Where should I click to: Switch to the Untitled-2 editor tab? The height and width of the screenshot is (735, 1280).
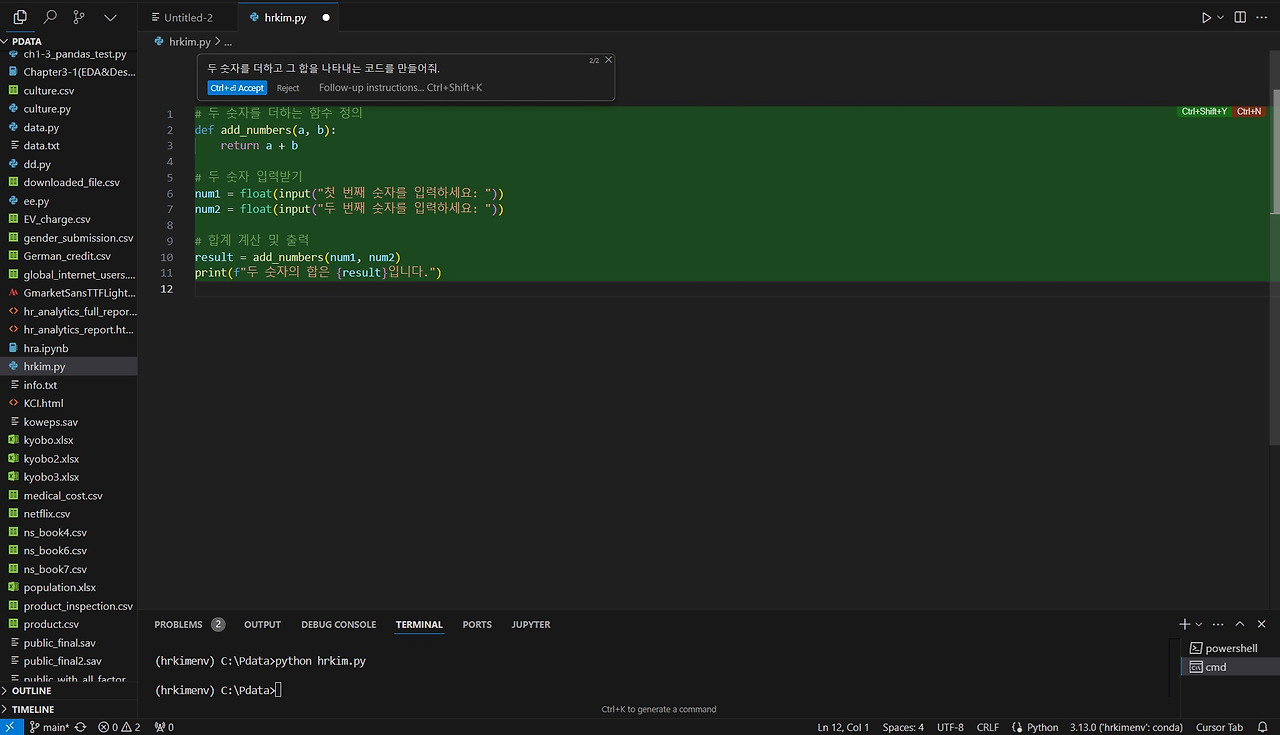pyautogui.click(x=189, y=18)
